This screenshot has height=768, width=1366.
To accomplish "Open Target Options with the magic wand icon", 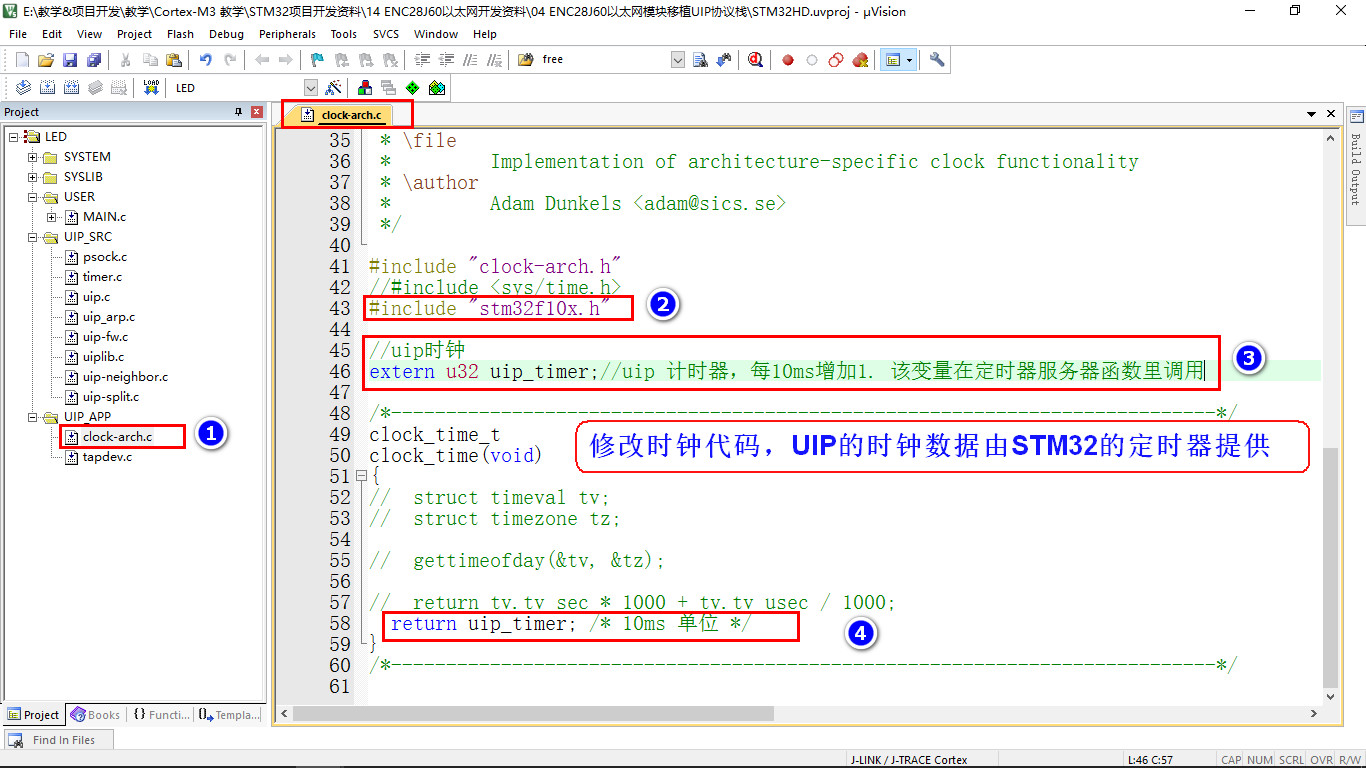I will click(334, 88).
